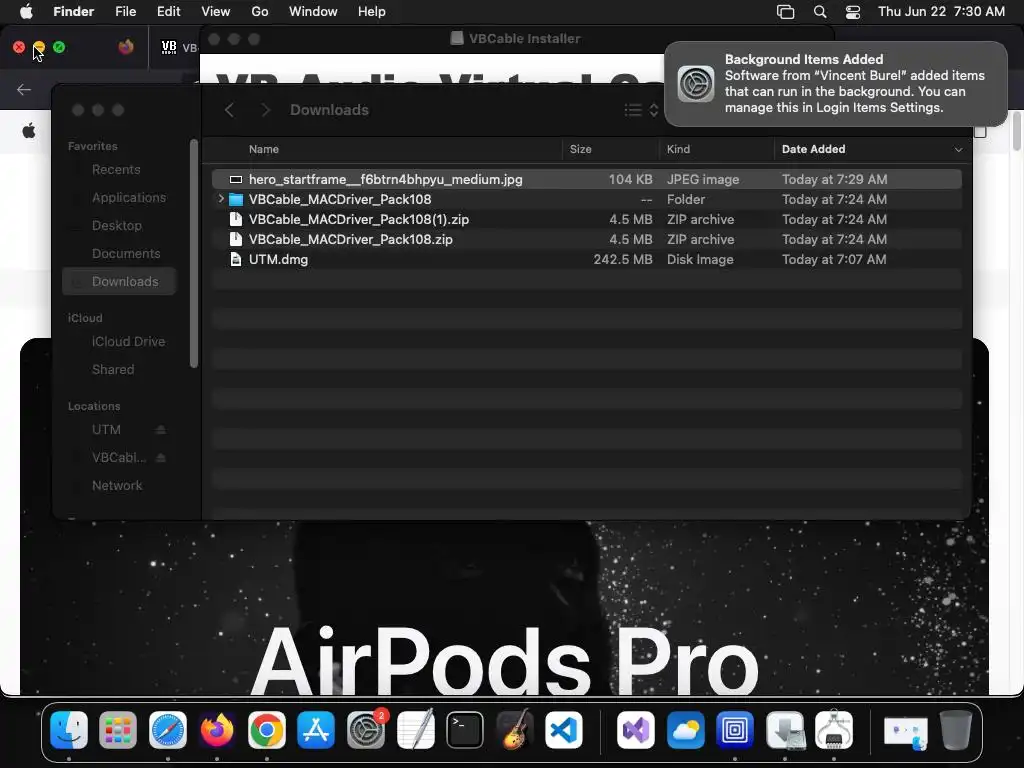Click the Background Items Added notification
This screenshot has width=1024, height=768.
click(835, 84)
